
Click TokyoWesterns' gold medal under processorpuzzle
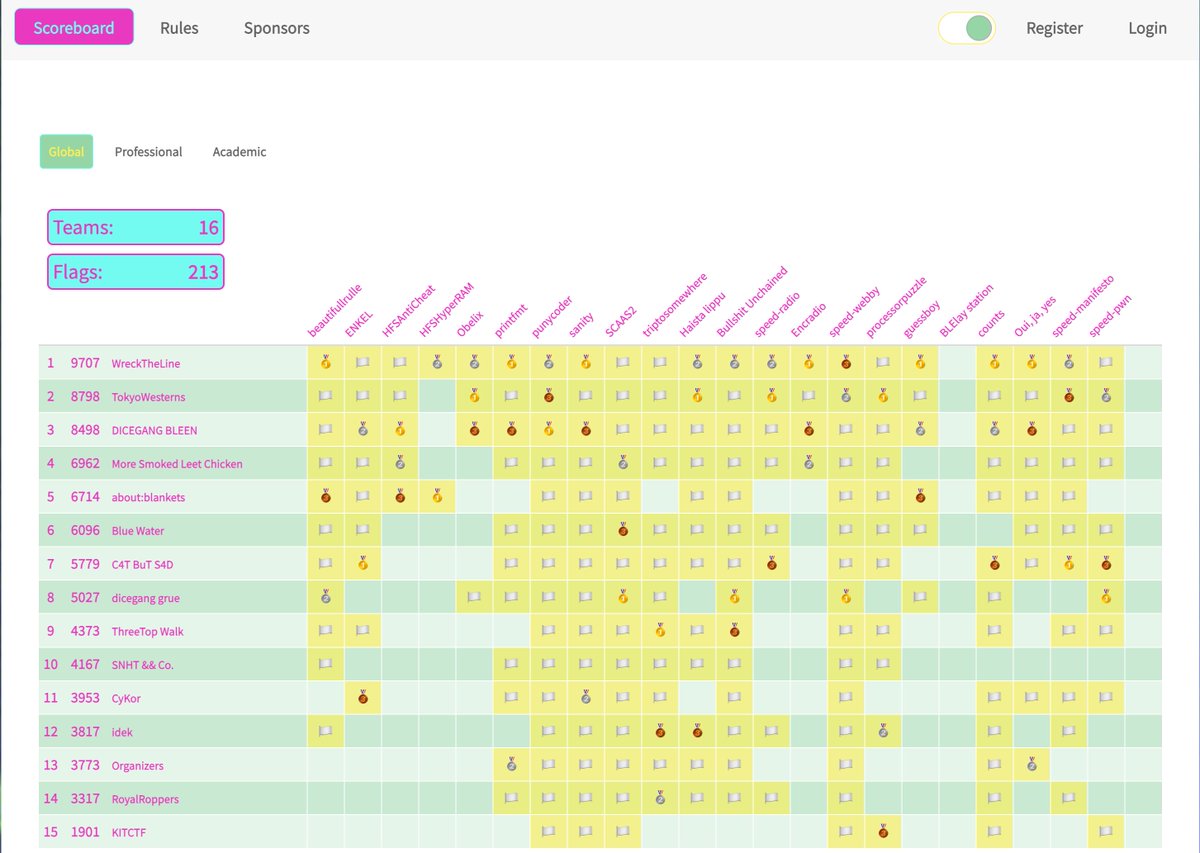click(883, 397)
